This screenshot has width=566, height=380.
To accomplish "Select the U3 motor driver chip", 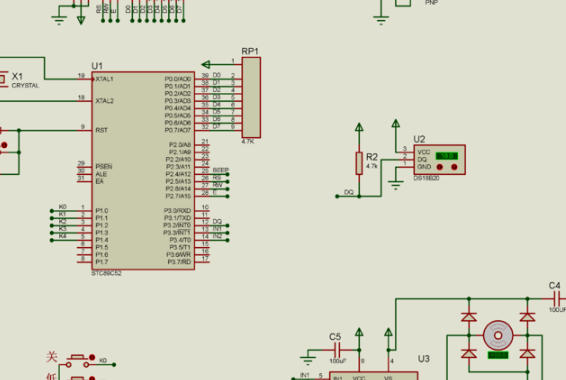I will pyautogui.click(x=374, y=375).
